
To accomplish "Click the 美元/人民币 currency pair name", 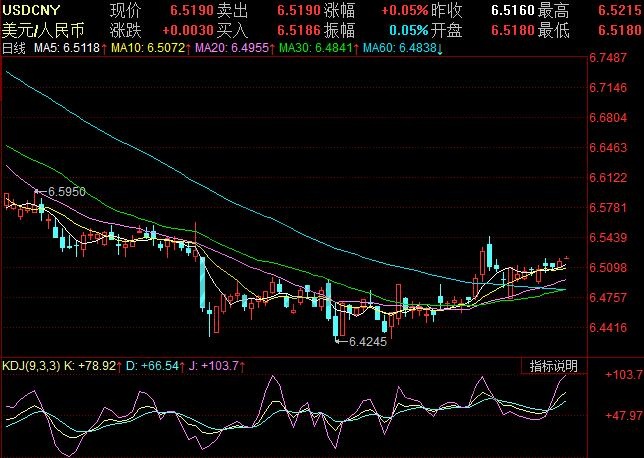I will coord(43,29).
